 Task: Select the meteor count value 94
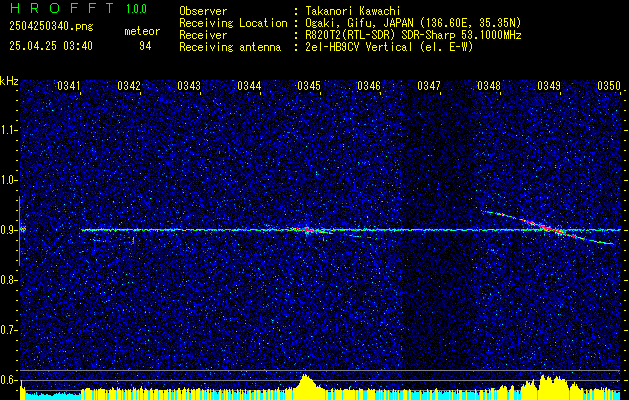tap(145, 47)
